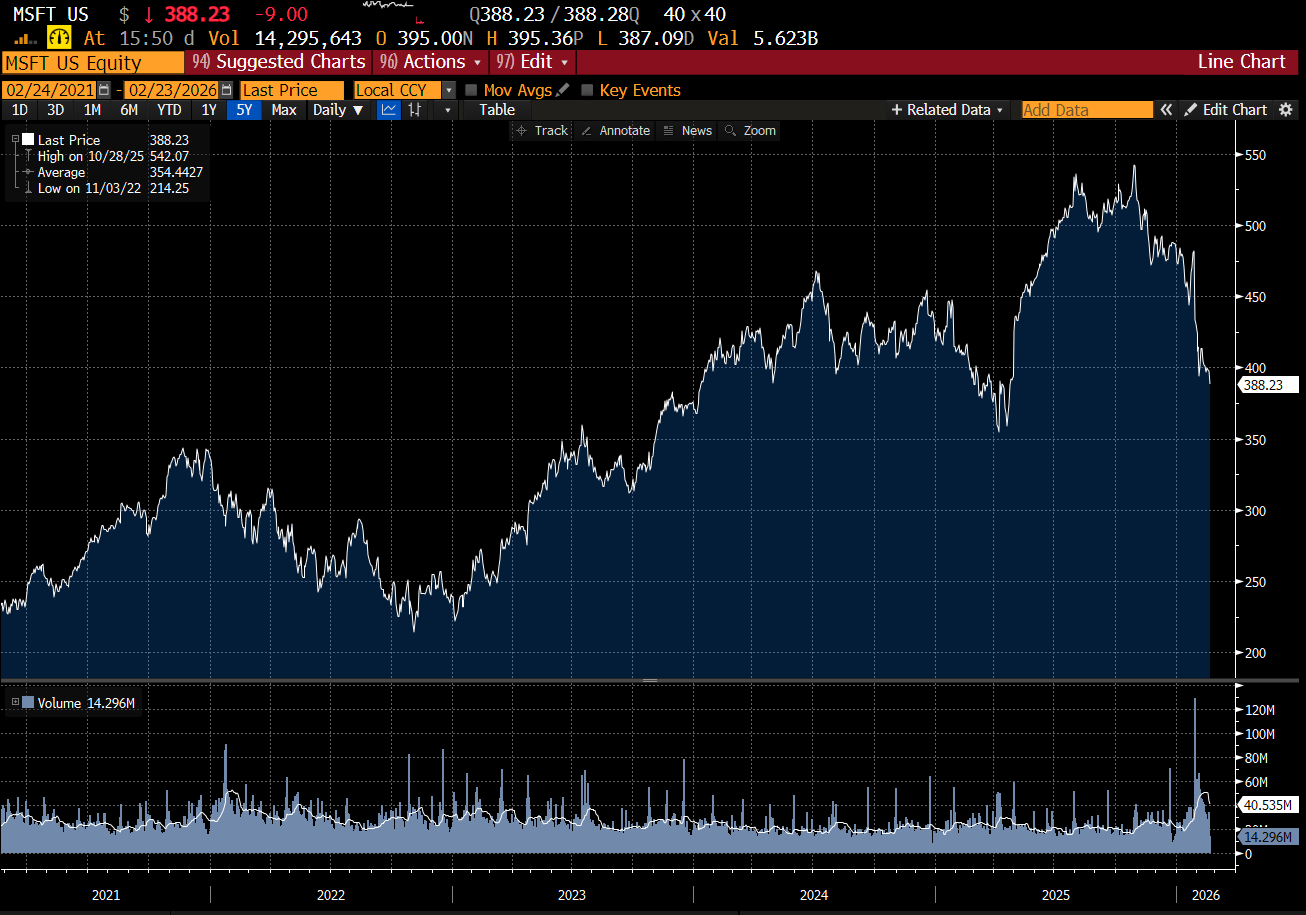Activate the Zoom magnifier tool
This screenshot has height=915, width=1306.
[750, 131]
